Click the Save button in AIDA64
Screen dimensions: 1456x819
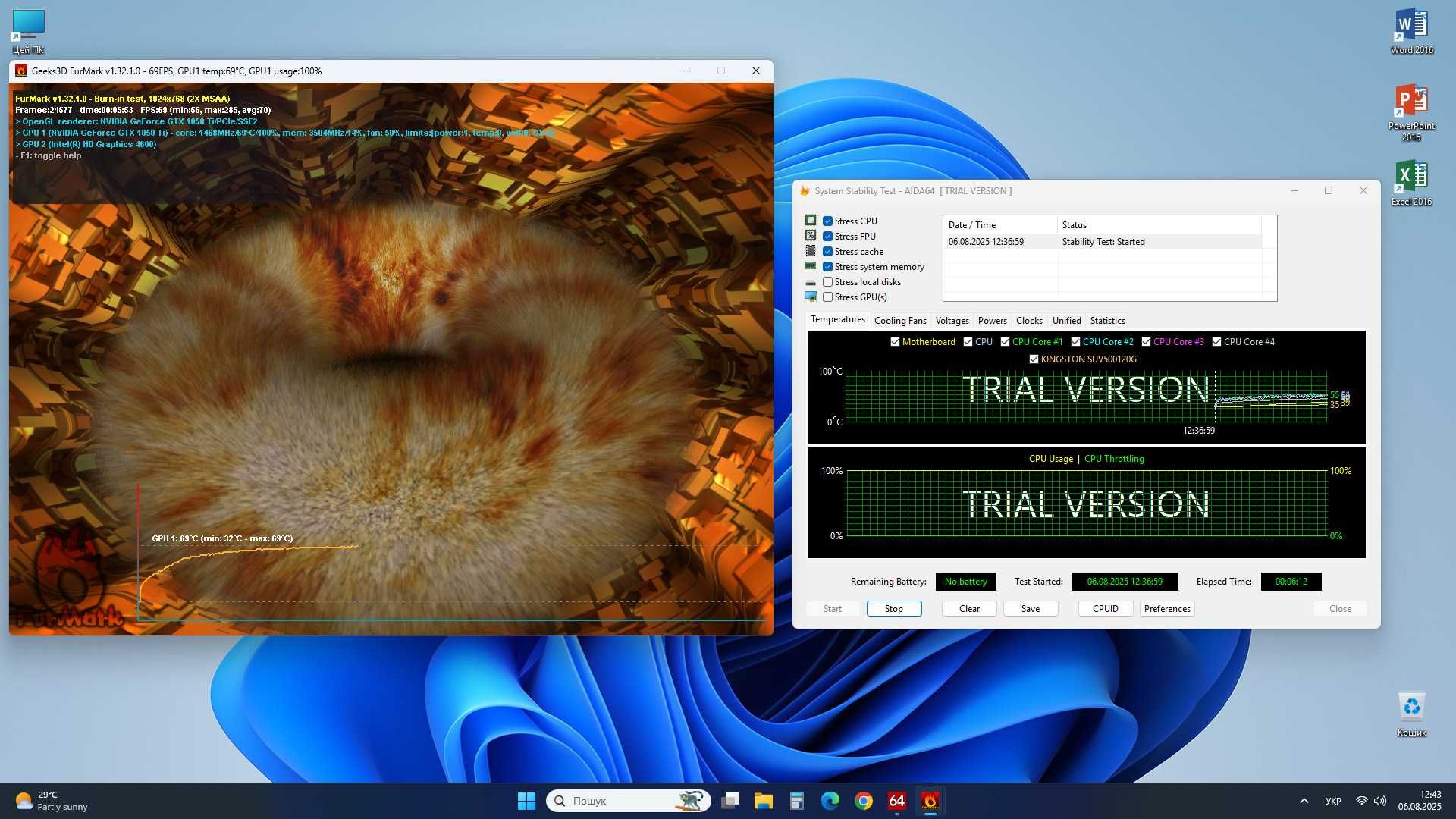(1031, 608)
